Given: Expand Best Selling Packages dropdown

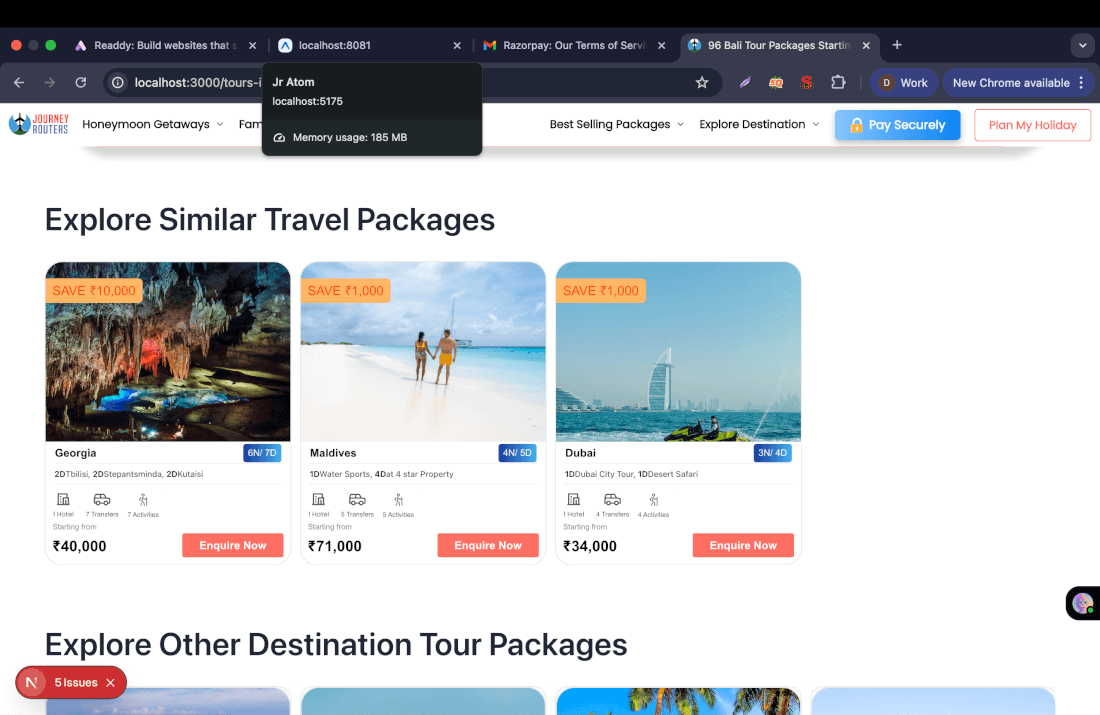Looking at the screenshot, I should coord(616,125).
